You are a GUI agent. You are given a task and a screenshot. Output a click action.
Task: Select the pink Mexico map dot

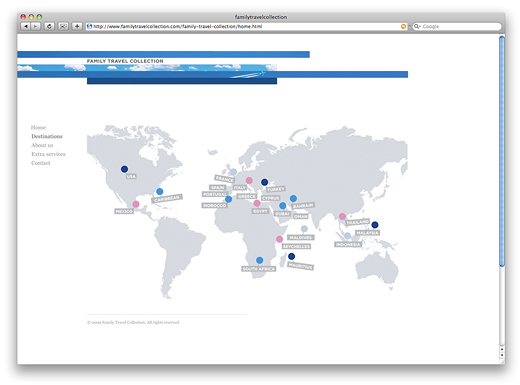[136, 204]
